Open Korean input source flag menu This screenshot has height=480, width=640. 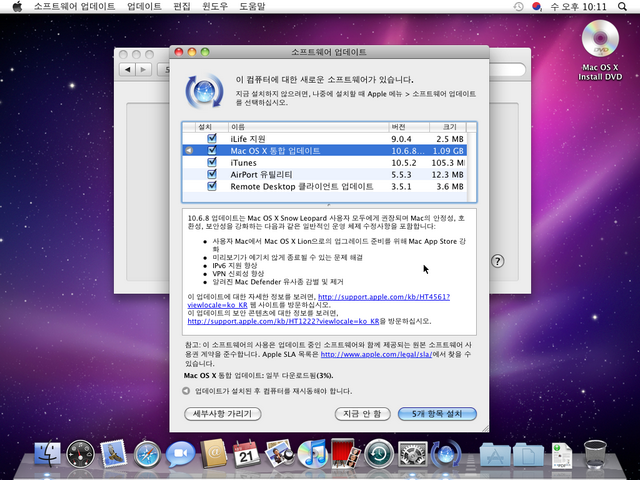pyautogui.click(x=537, y=7)
